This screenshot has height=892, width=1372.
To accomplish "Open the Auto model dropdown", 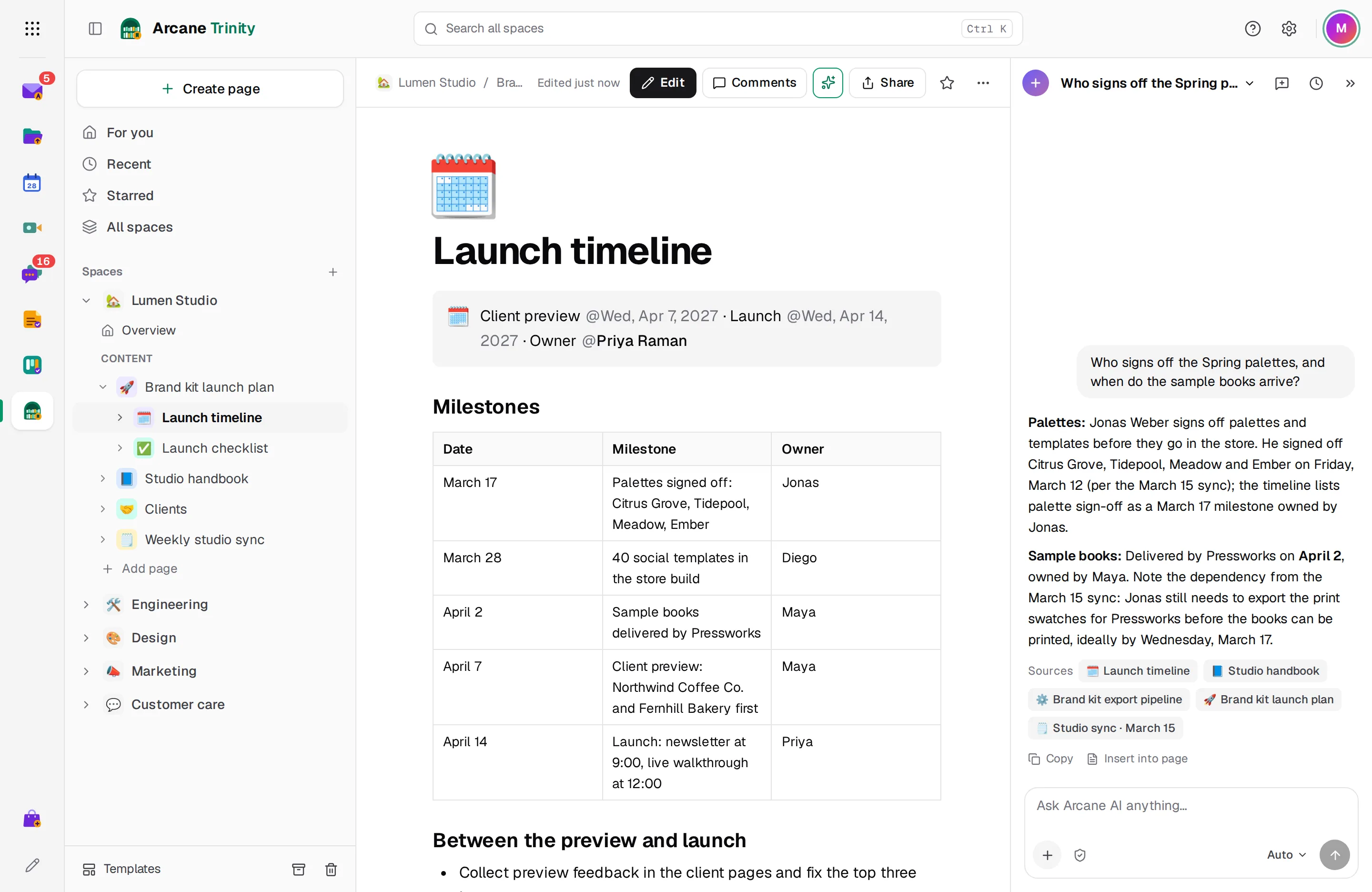I will (1286, 854).
